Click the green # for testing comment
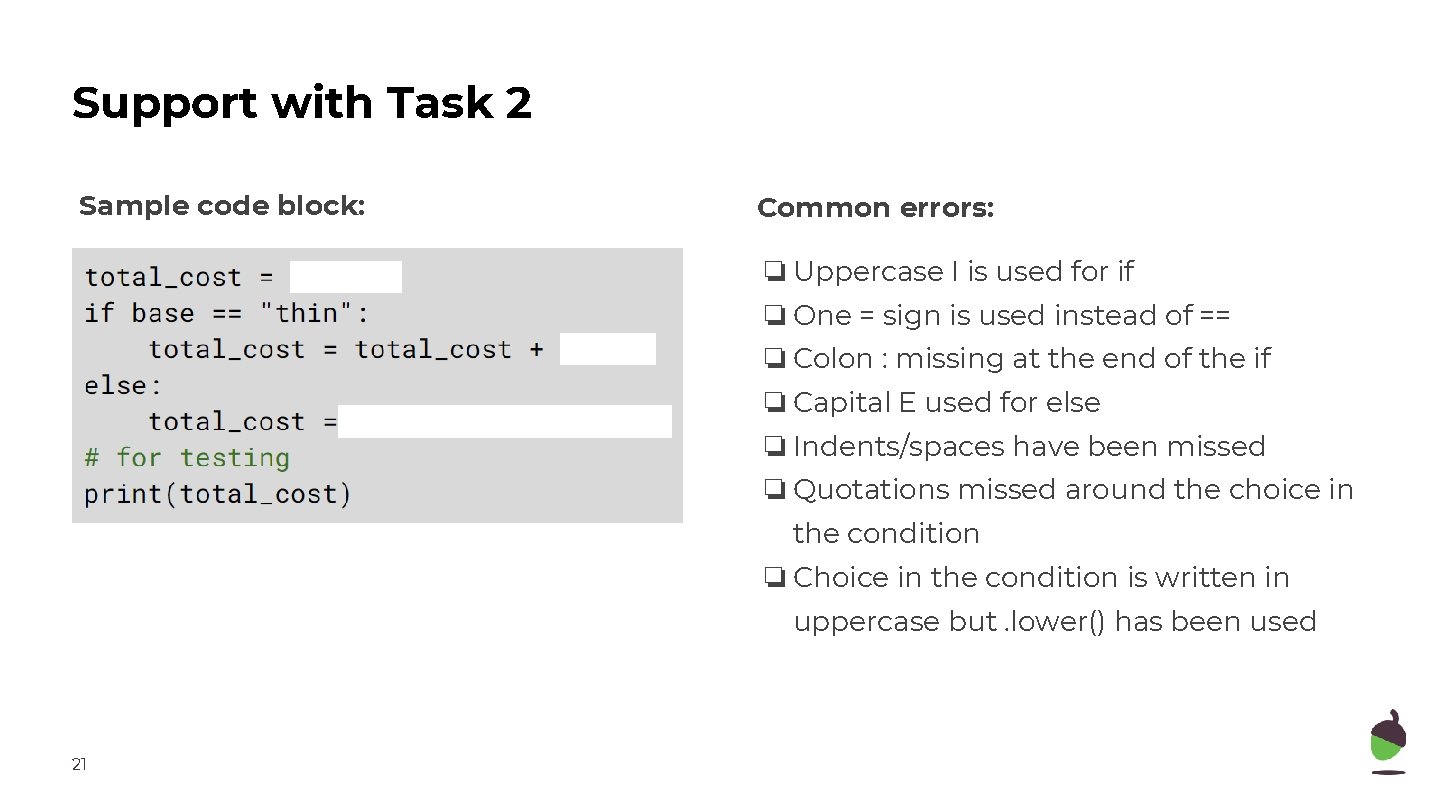This screenshot has width=1440, height=810. pyautogui.click(x=187, y=458)
